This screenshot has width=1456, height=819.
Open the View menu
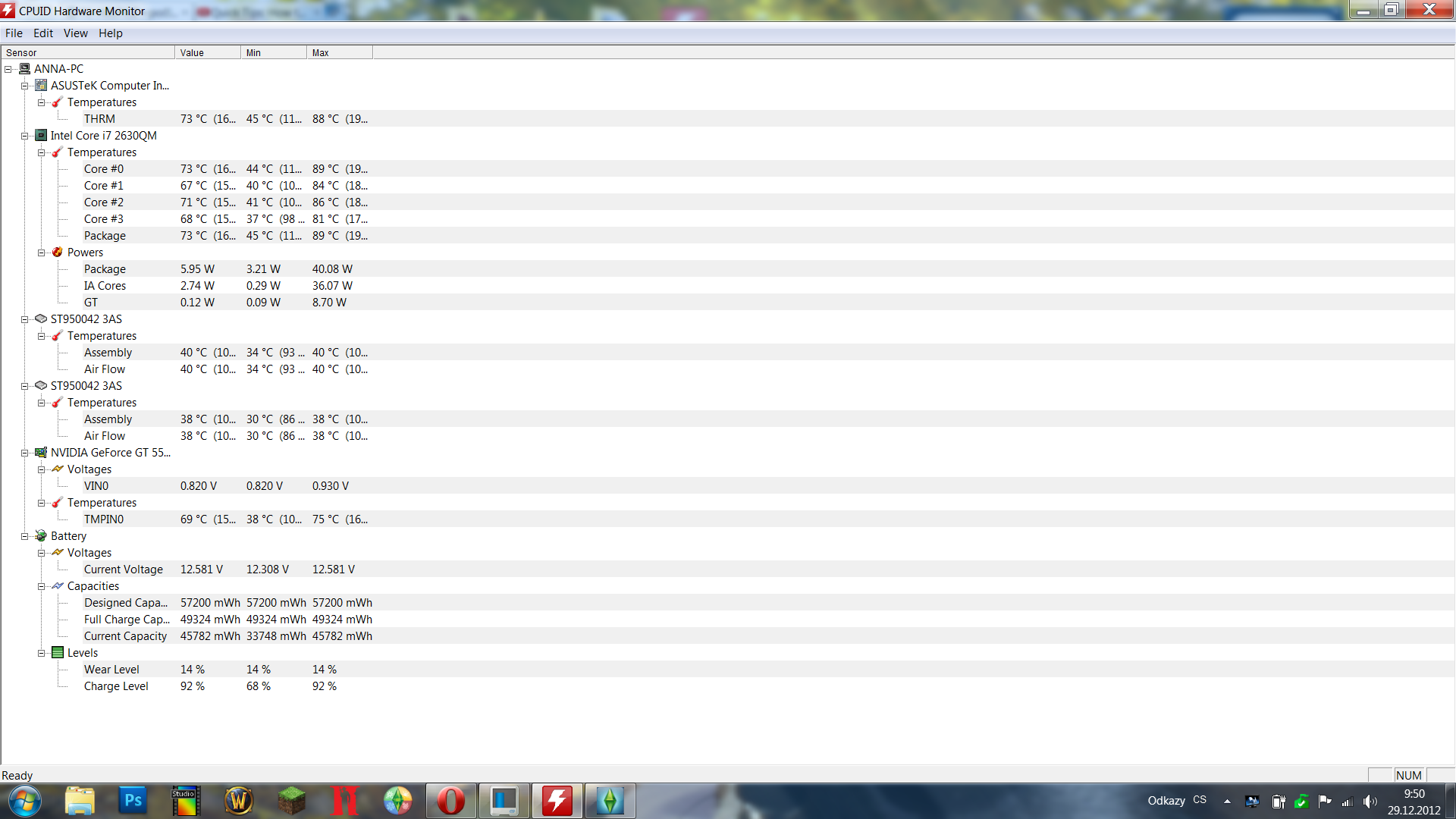(75, 33)
